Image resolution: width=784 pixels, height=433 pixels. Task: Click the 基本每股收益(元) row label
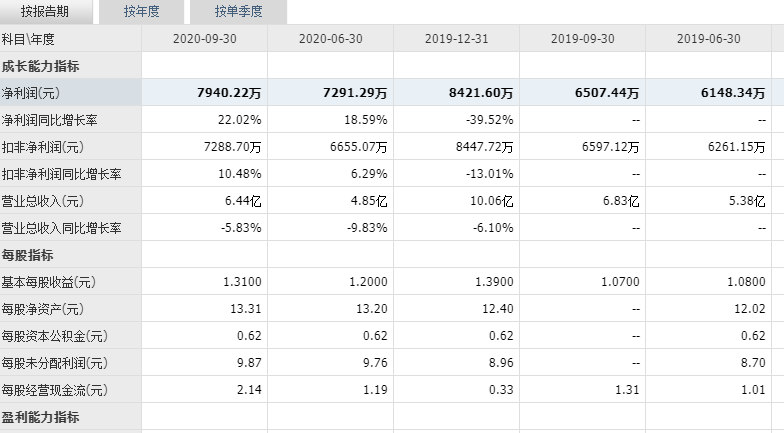tap(48, 282)
